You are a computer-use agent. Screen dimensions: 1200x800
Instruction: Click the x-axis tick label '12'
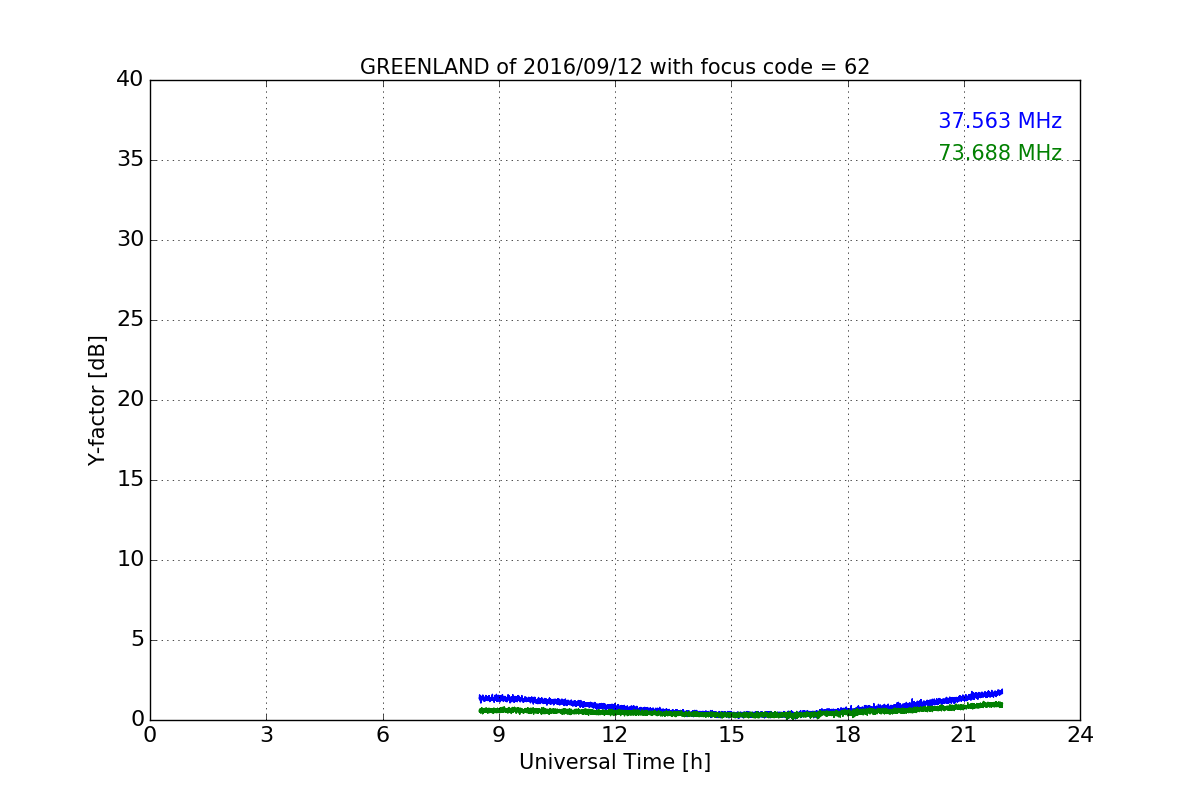click(615, 735)
